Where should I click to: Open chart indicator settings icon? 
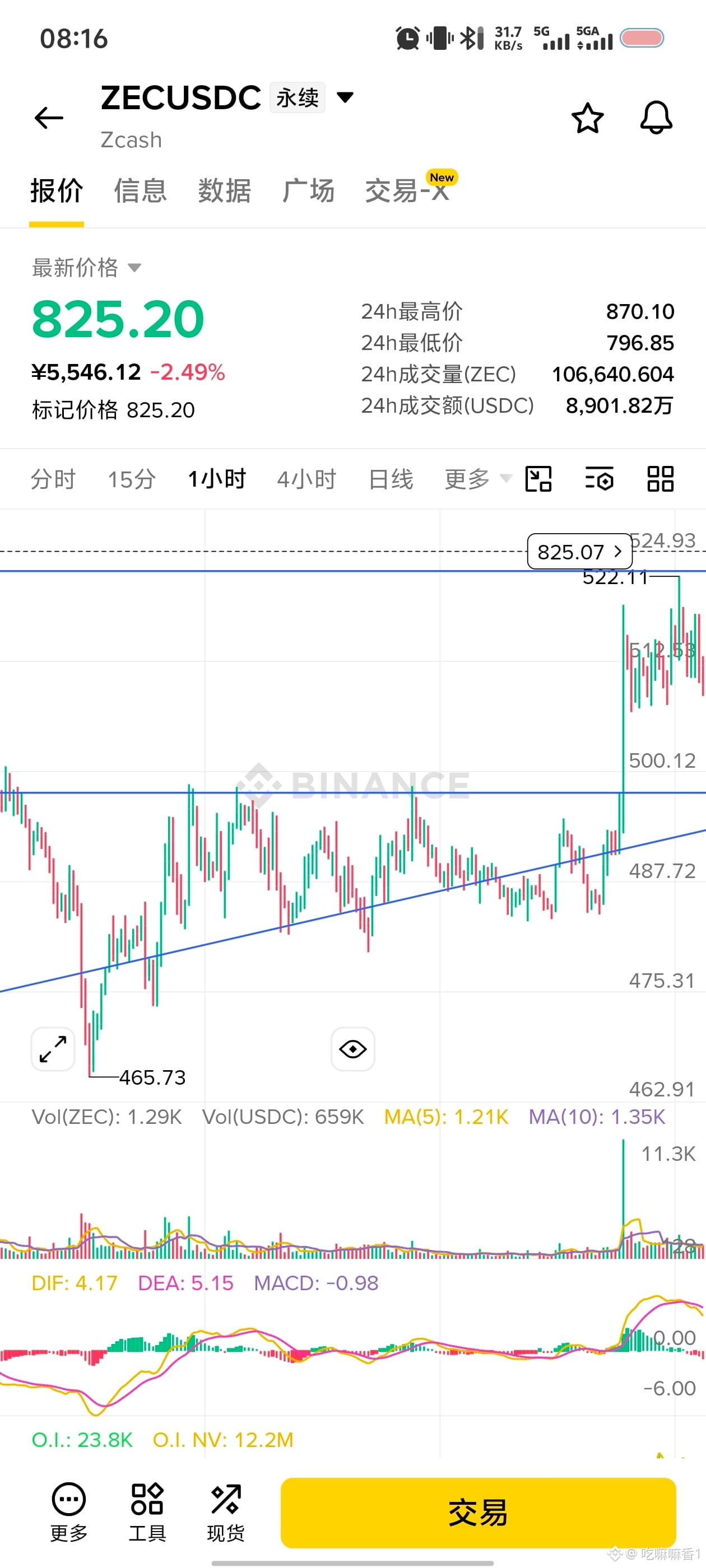[x=600, y=479]
